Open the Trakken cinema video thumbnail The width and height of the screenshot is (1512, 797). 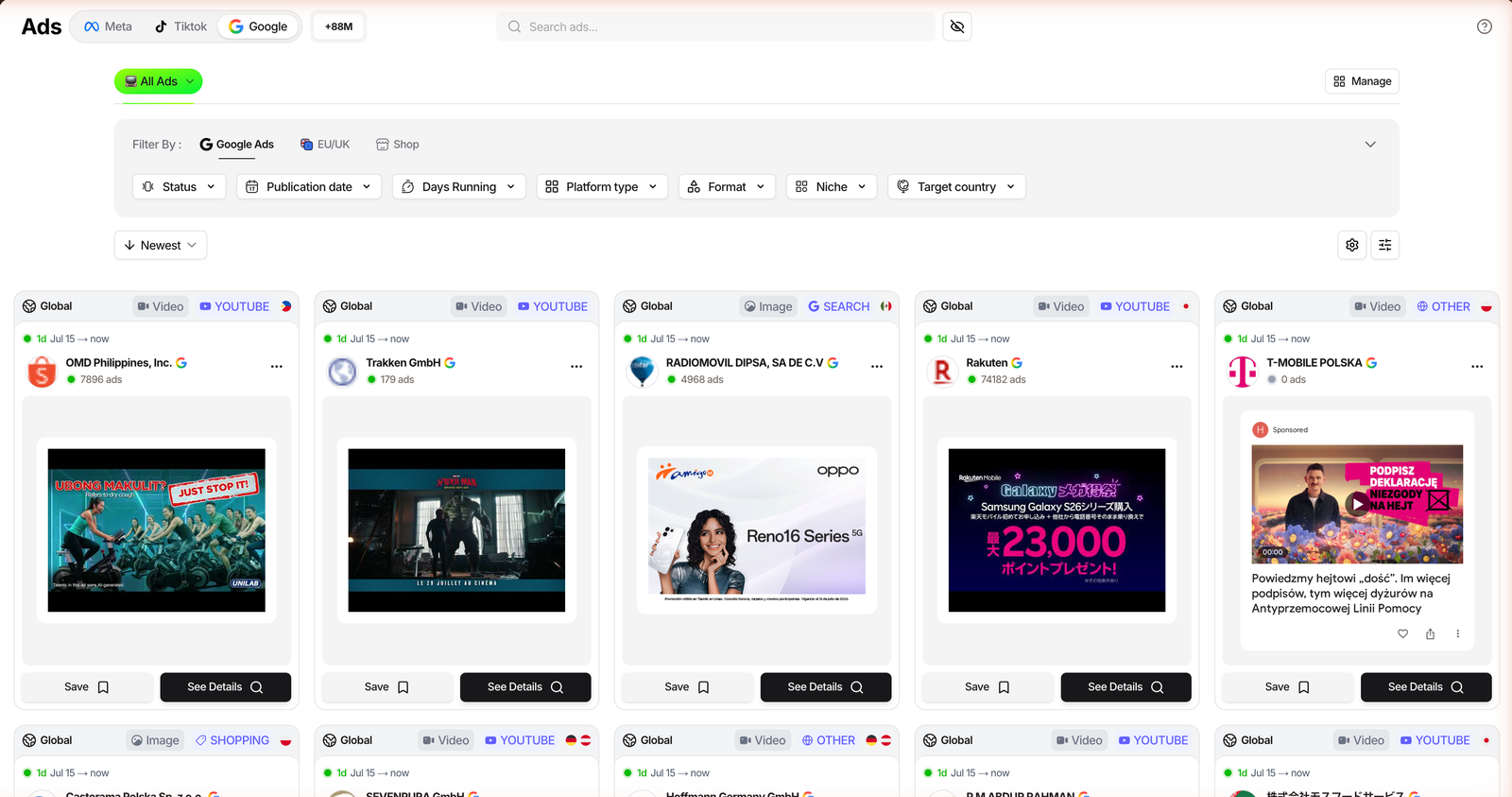456,530
